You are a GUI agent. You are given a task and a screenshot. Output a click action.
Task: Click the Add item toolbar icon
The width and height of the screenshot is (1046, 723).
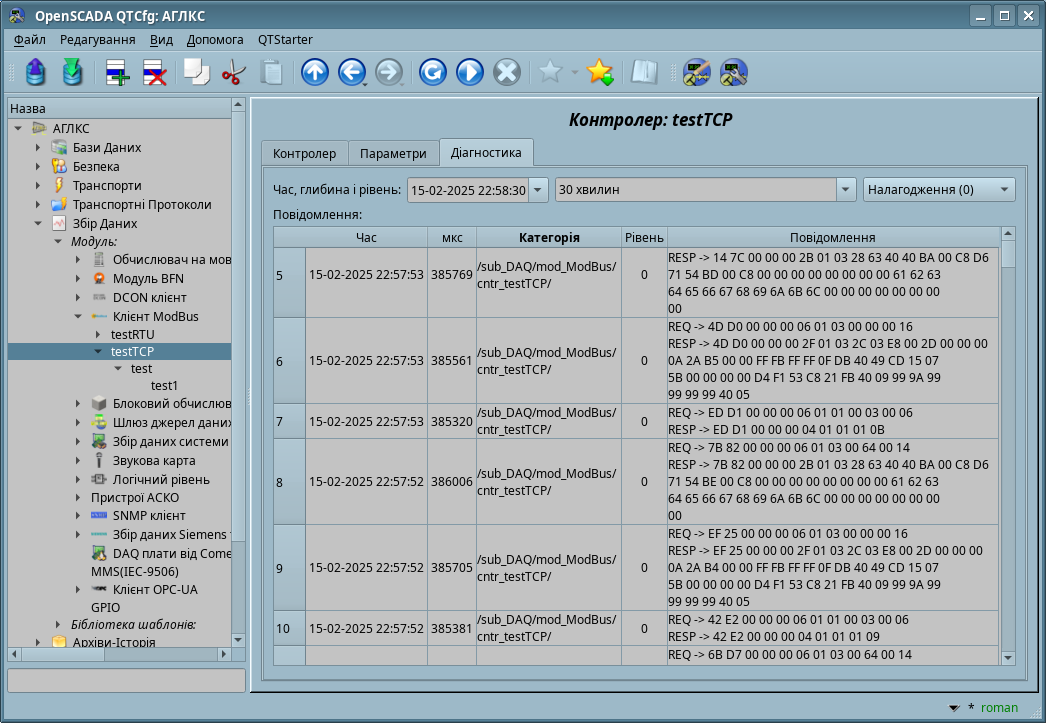click(117, 72)
